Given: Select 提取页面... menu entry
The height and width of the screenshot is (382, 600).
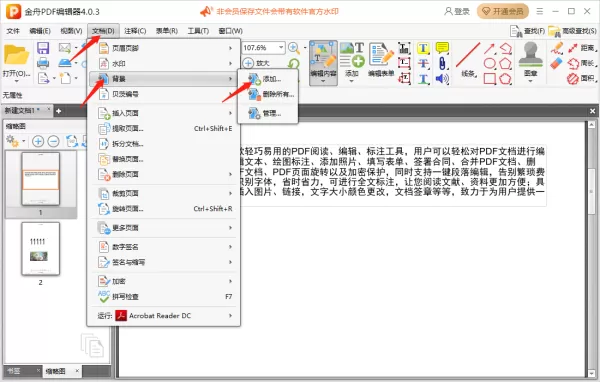Looking at the screenshot, I should coord(164,129).
